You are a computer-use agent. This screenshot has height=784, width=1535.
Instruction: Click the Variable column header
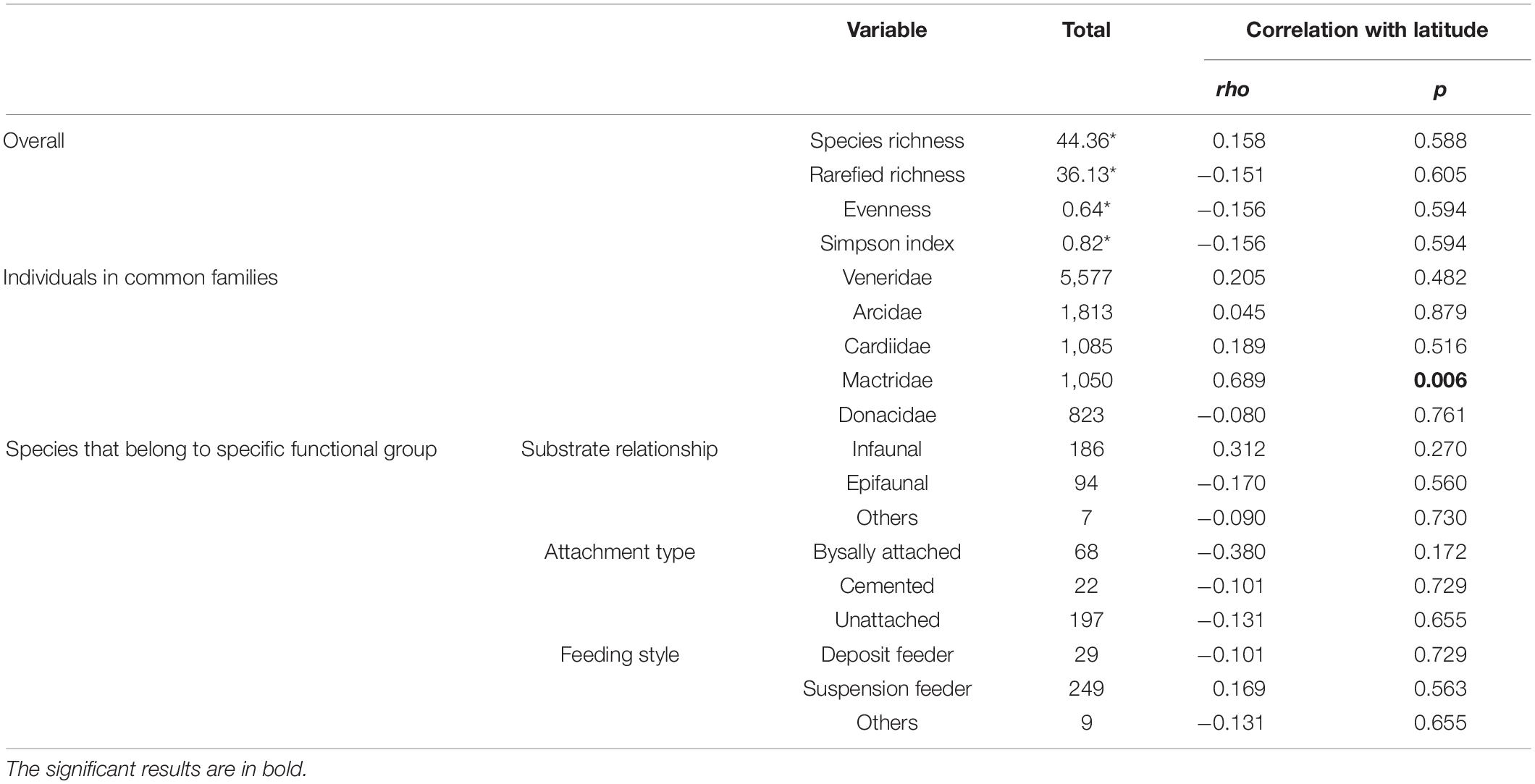pos(886,30)
